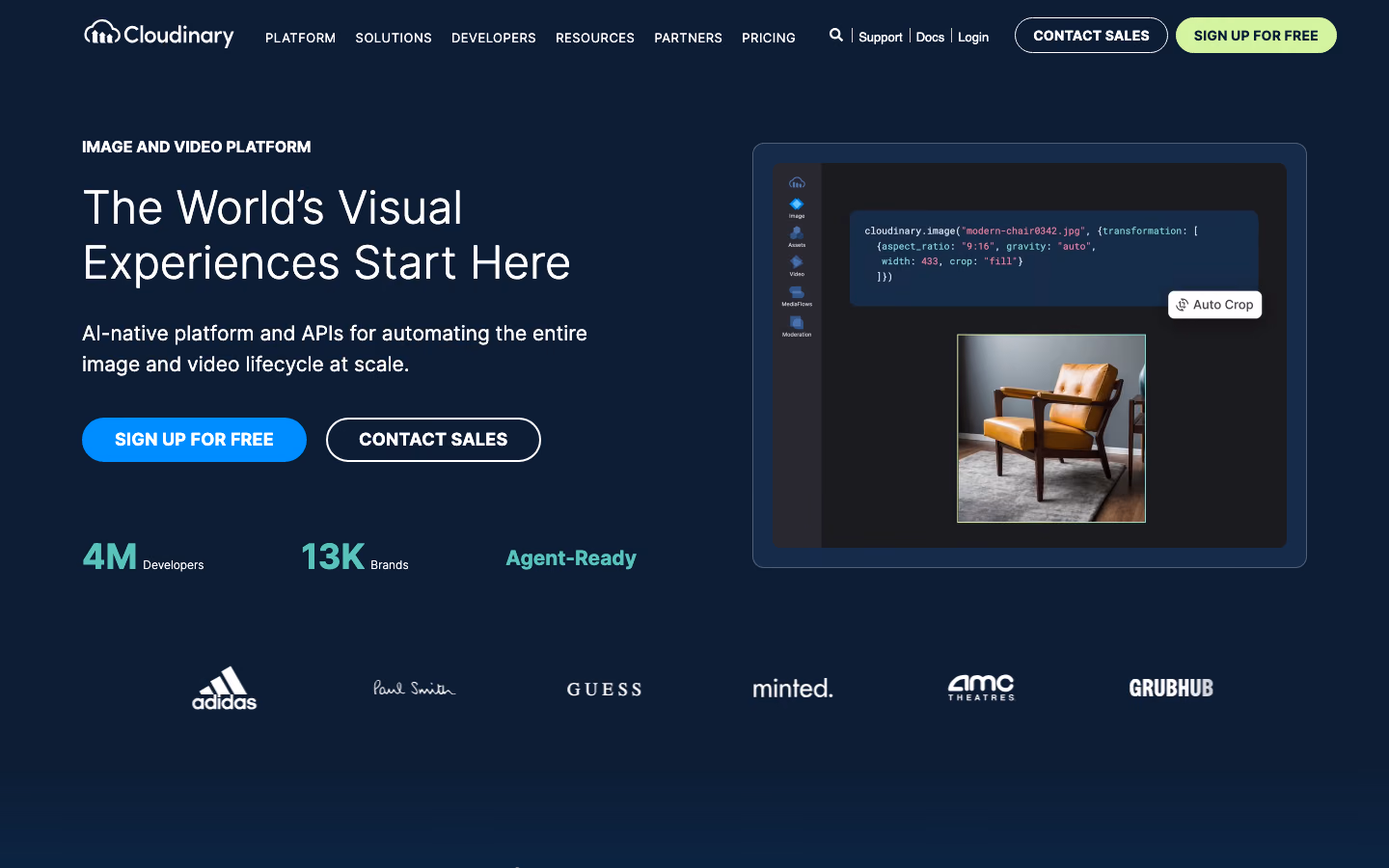Click the GRUBHUB logo

coord(1171,688)
